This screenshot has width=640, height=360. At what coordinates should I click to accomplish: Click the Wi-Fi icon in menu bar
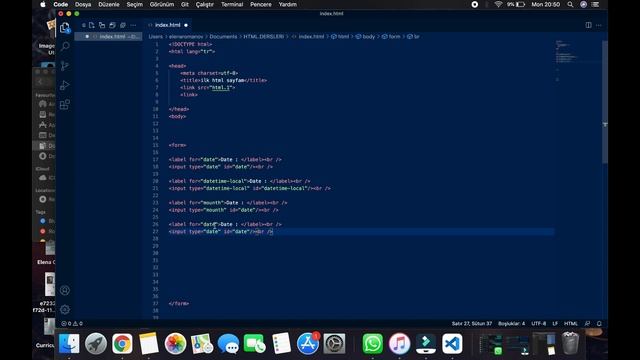498,4
